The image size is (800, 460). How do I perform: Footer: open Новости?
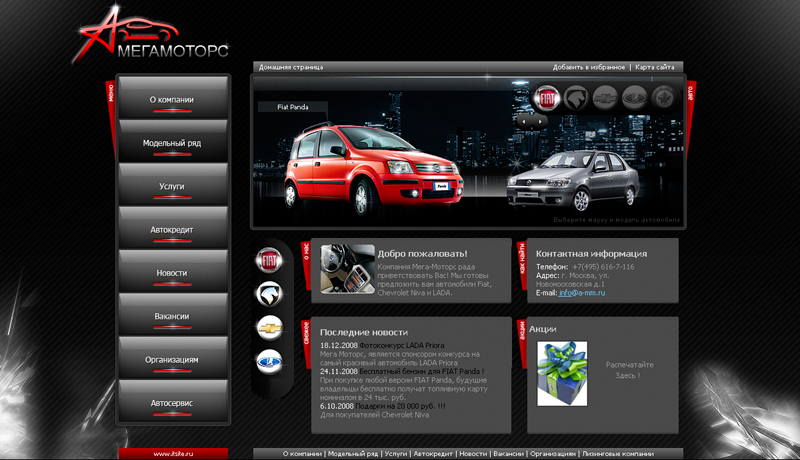473,453
